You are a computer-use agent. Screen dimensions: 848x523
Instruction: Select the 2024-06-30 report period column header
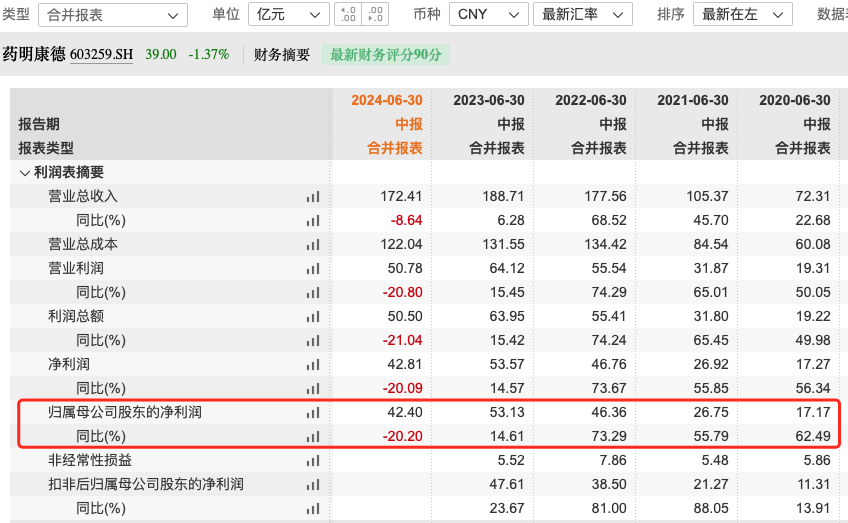point(386,100)
